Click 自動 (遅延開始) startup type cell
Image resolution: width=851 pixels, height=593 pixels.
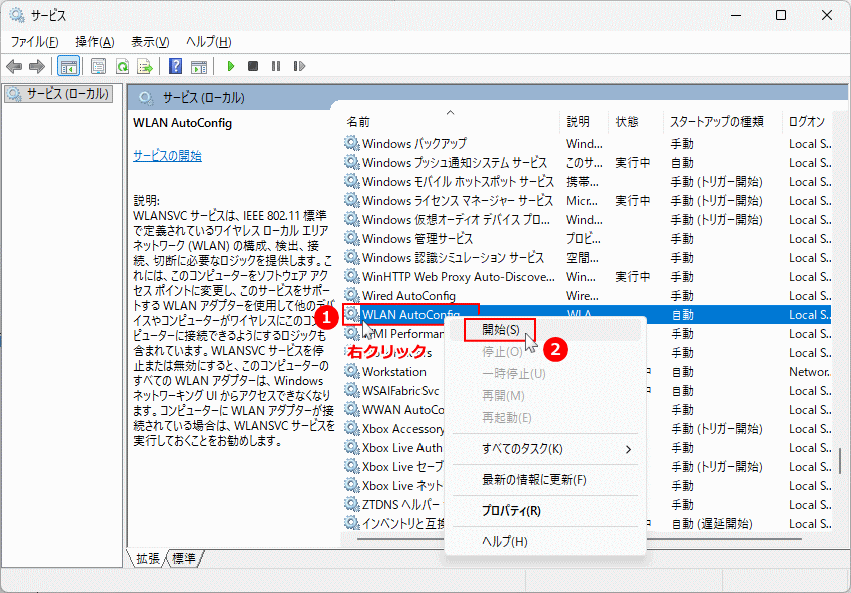(712, 524)
